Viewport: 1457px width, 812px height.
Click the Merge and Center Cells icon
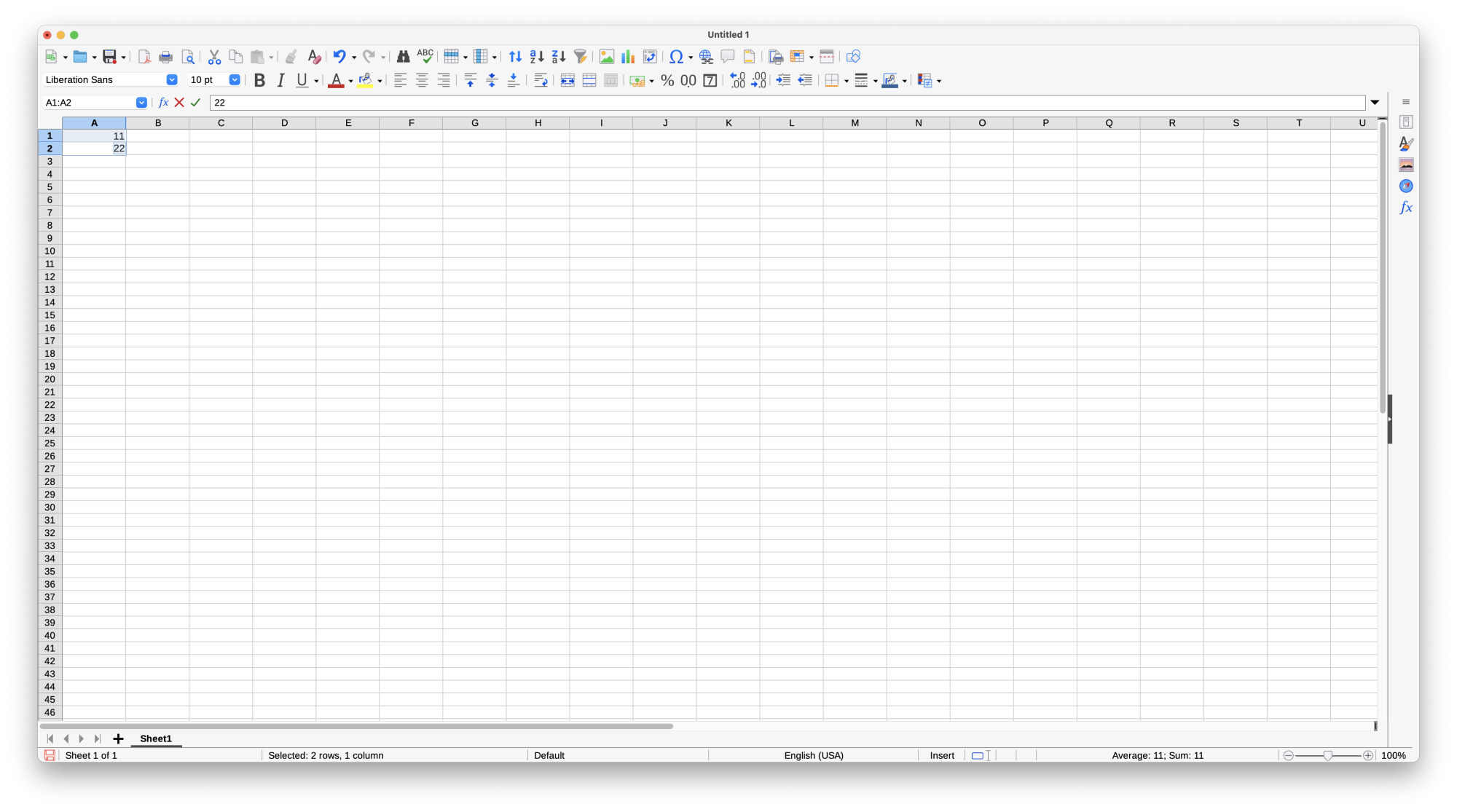pyautogui.click(x=568, y=81)
